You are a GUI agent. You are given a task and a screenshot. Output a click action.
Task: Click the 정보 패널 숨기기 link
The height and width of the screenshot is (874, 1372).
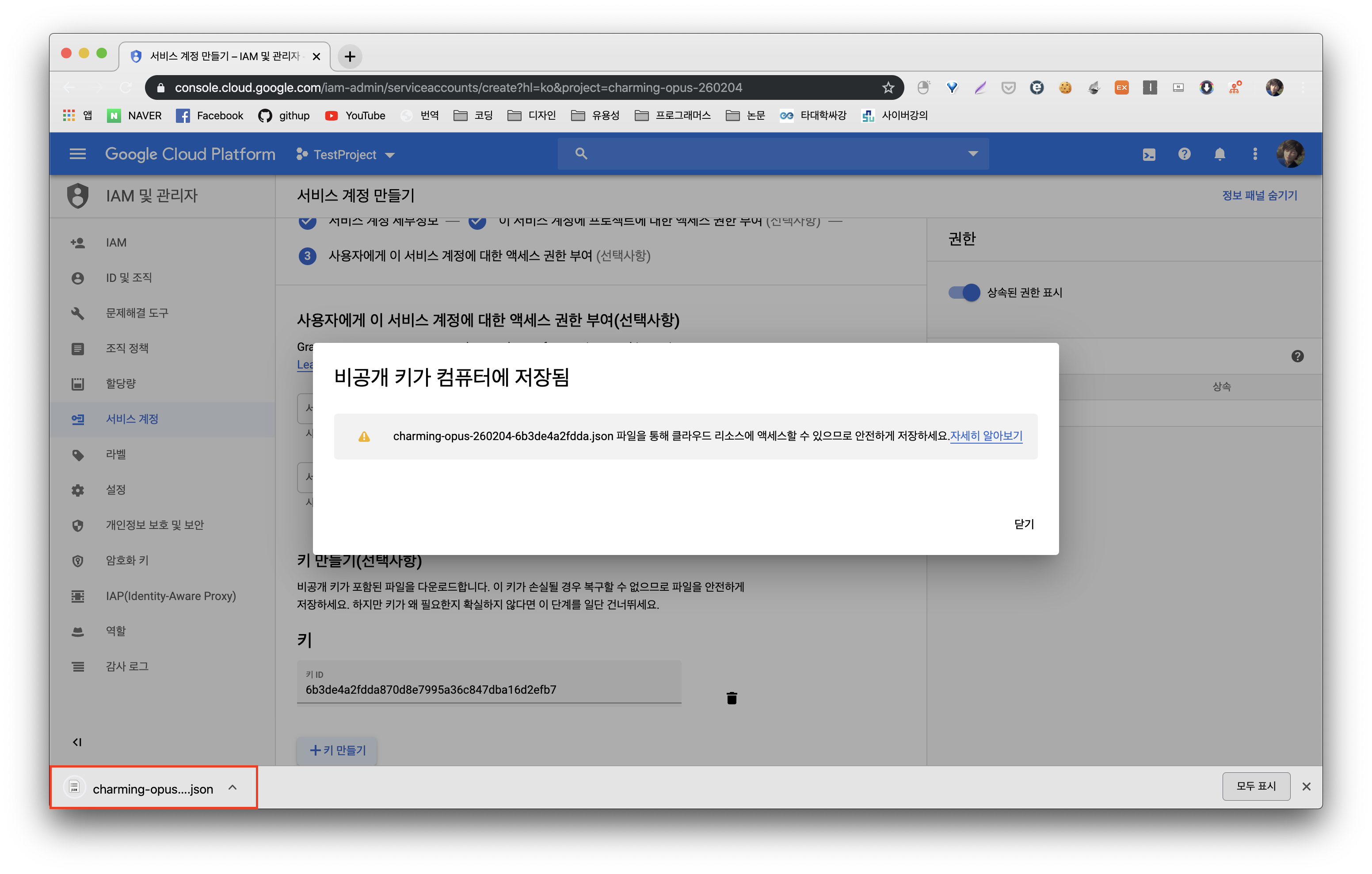pyautogui.click(x=1259, y=195)
